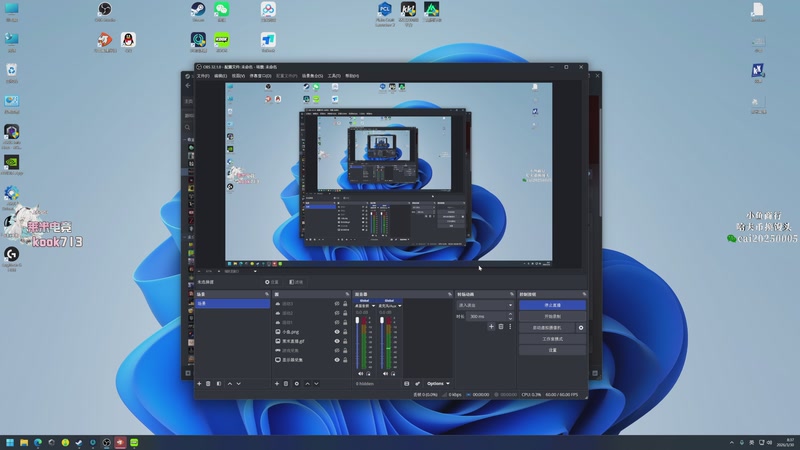Click the 停止直播 button
This screenshot has height=450, width=800.
coord(551,304)
